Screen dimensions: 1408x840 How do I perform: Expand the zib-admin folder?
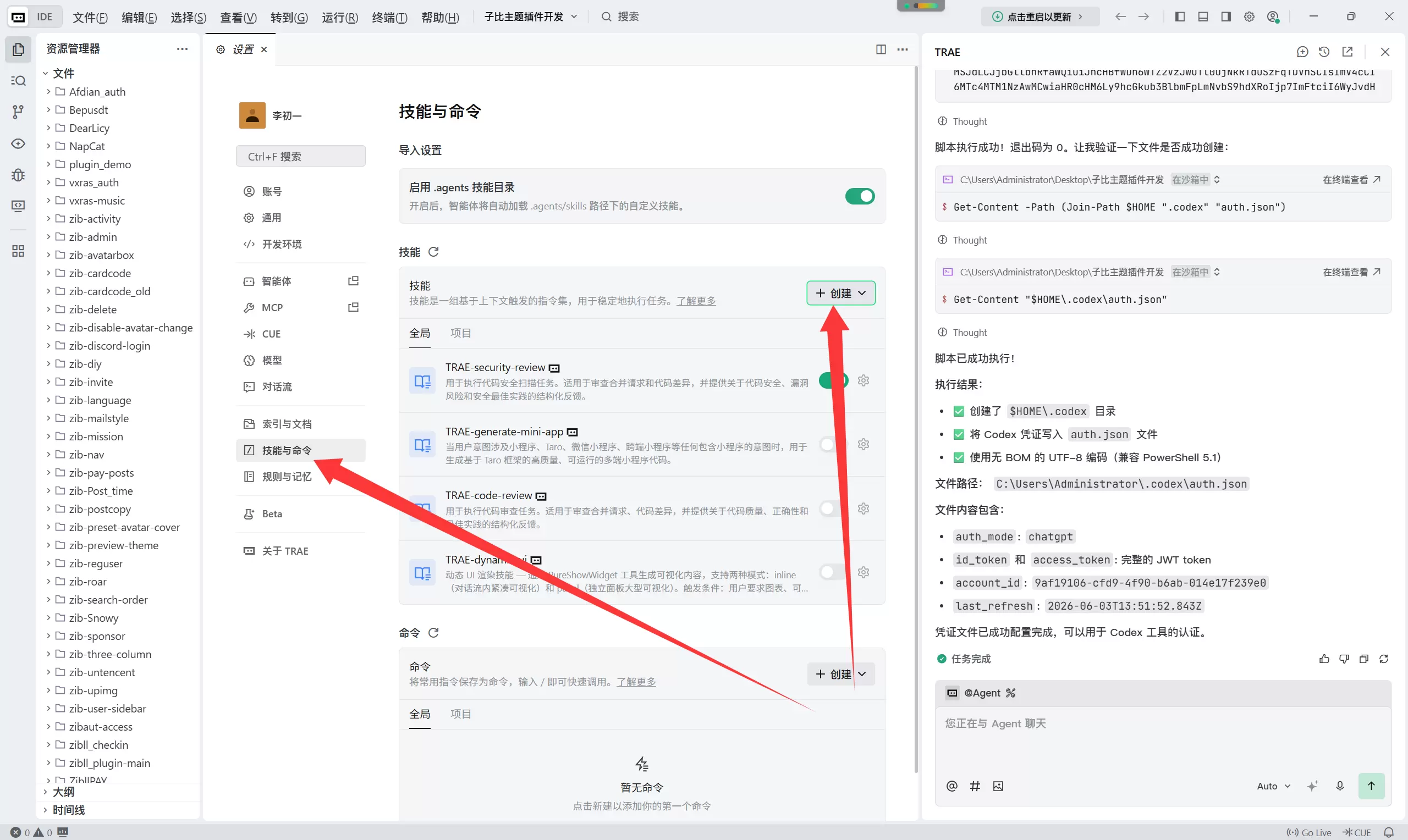point(93,236)
